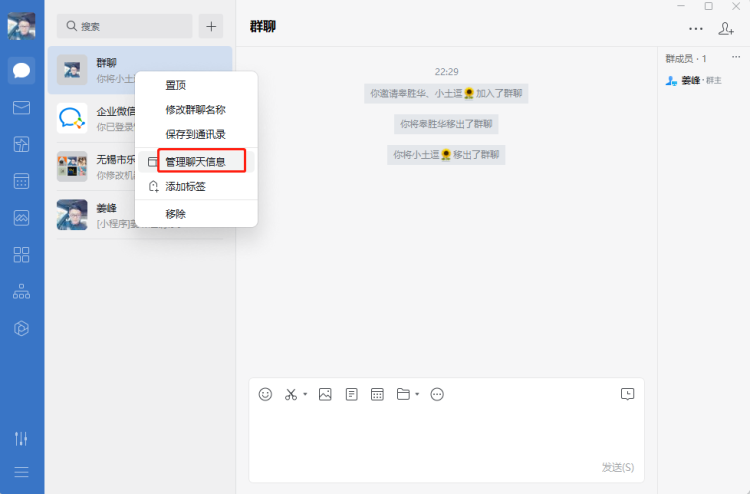Select 保存到通讯录 from the context menu
This screenshot has width=750, height=494.
click(x=196, y=134)
